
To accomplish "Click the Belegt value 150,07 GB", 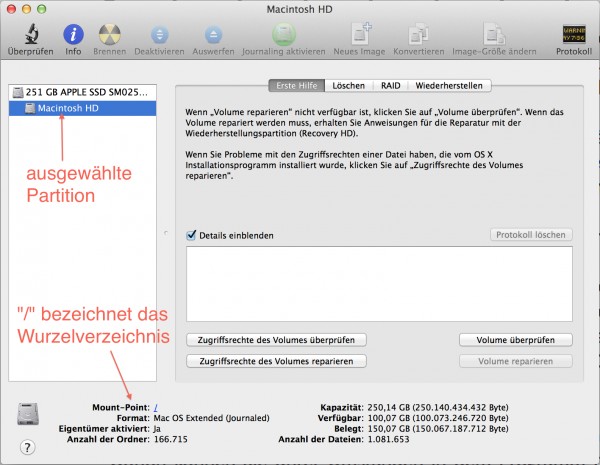I will click(x=438, y=429).
